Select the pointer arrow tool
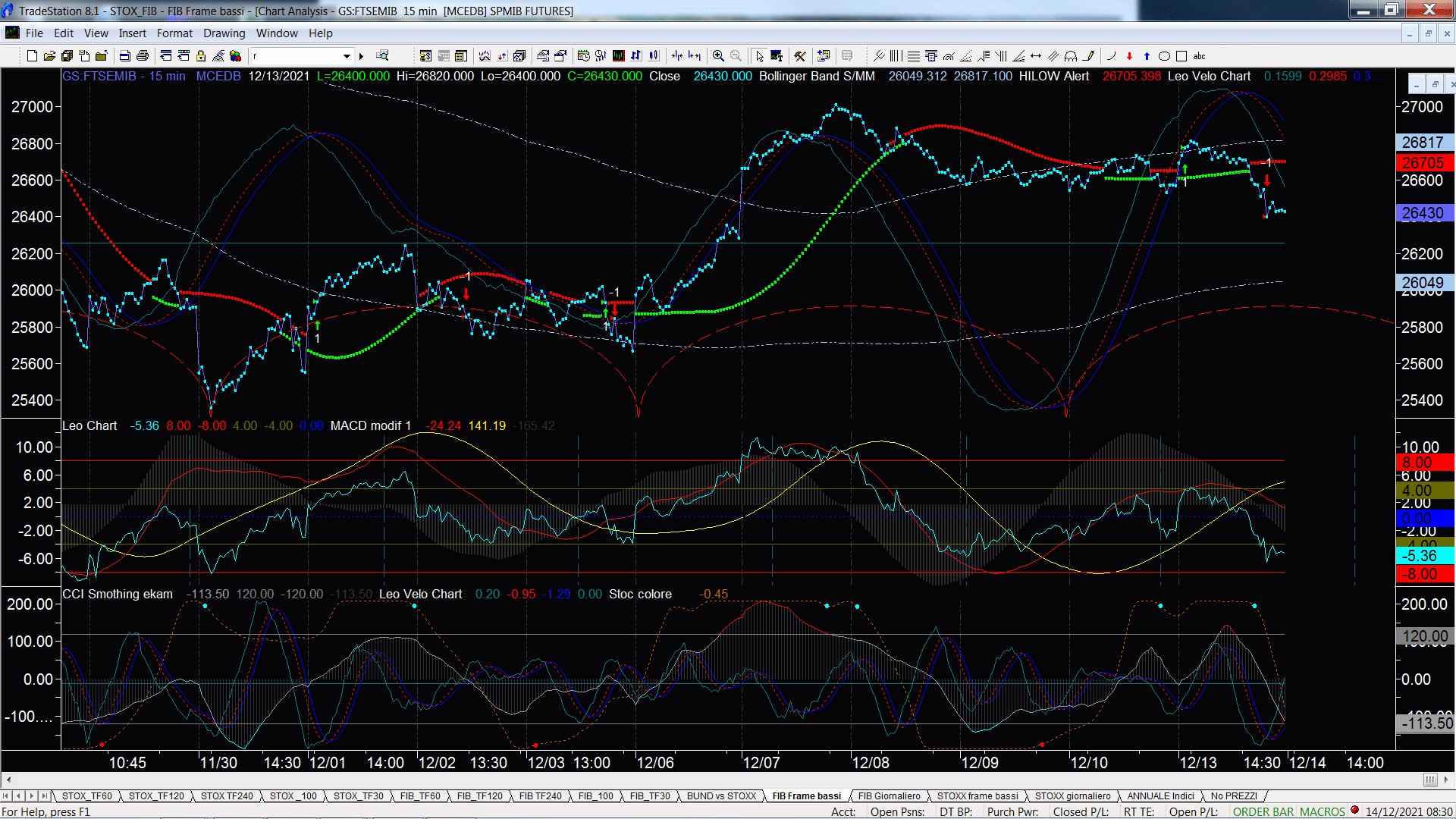Screen dimensions: 1456x819 [x=760, y=56]
